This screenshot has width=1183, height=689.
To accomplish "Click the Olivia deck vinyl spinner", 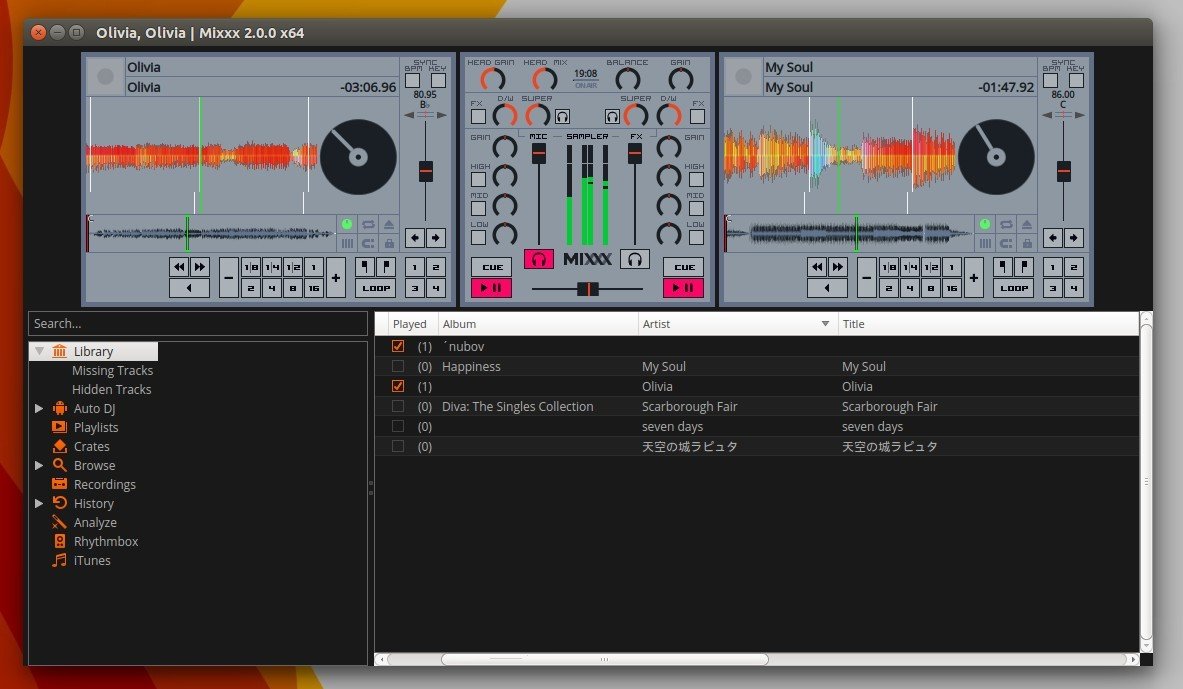I will point(358,157).
